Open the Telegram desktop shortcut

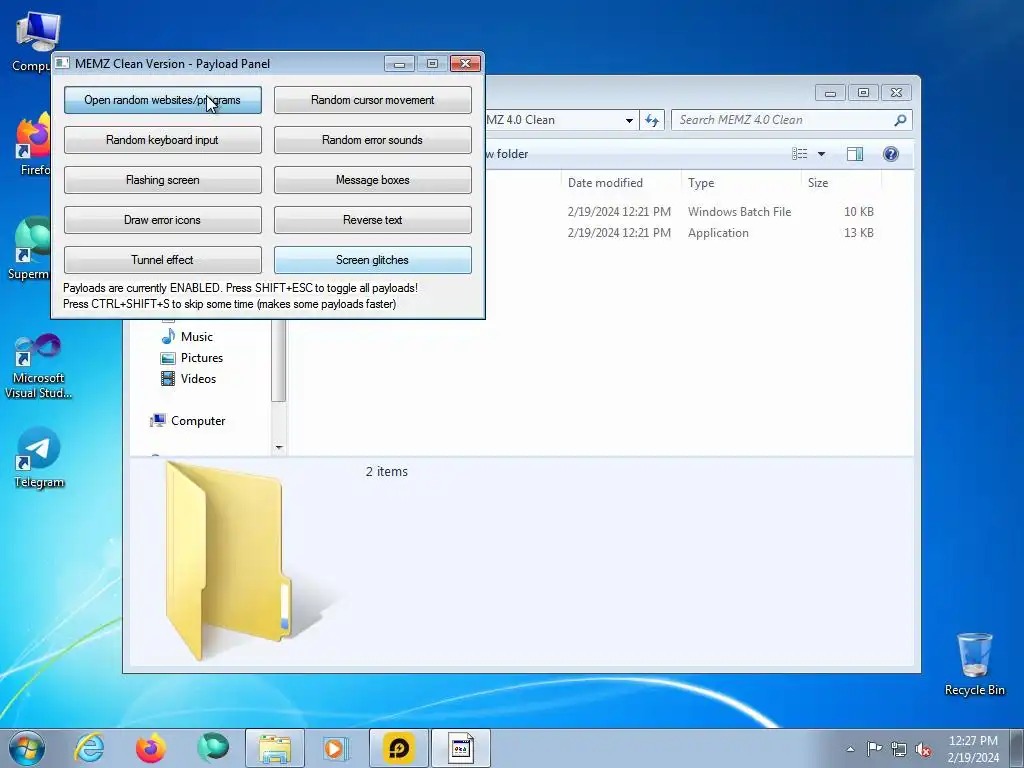point(39,457)
